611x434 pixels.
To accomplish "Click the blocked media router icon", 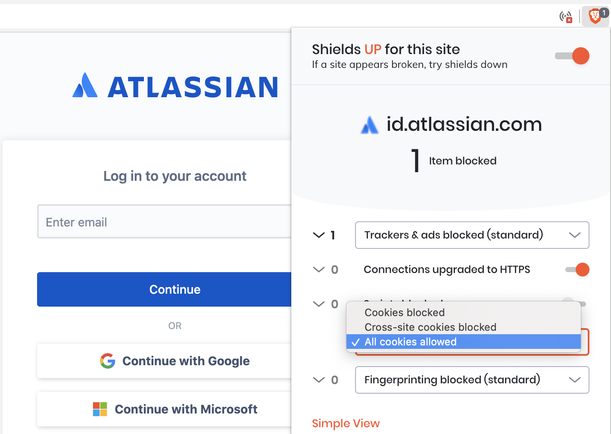I will [x=566, y=17].
